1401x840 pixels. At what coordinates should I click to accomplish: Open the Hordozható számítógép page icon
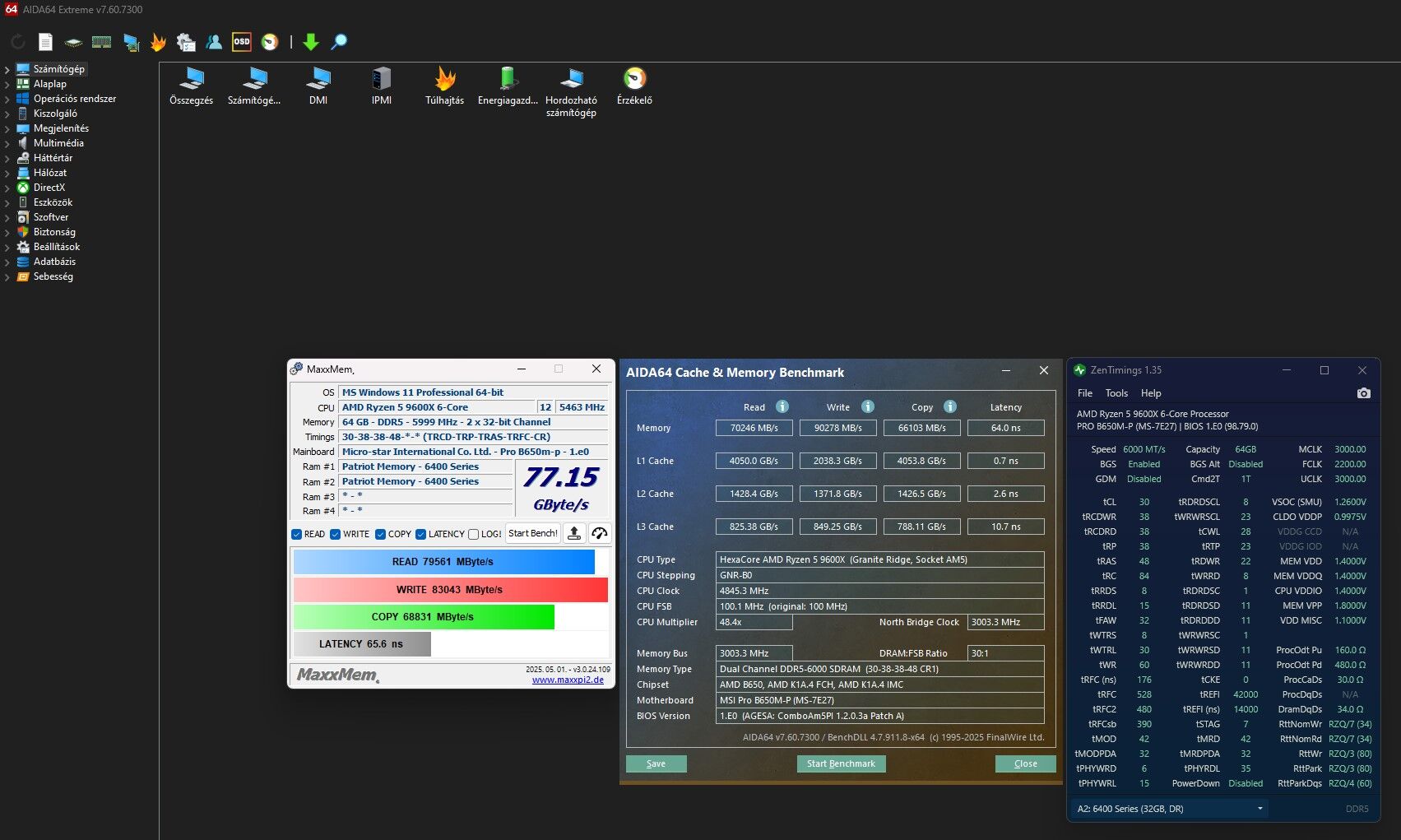[x=571, y=92]
